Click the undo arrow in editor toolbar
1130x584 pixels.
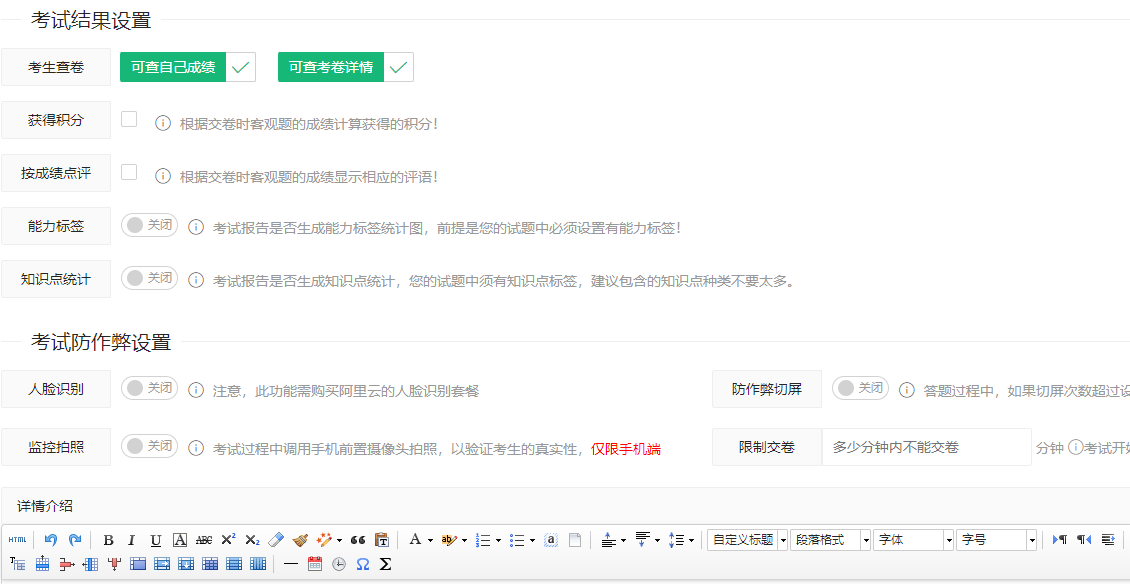coord(51,540)
